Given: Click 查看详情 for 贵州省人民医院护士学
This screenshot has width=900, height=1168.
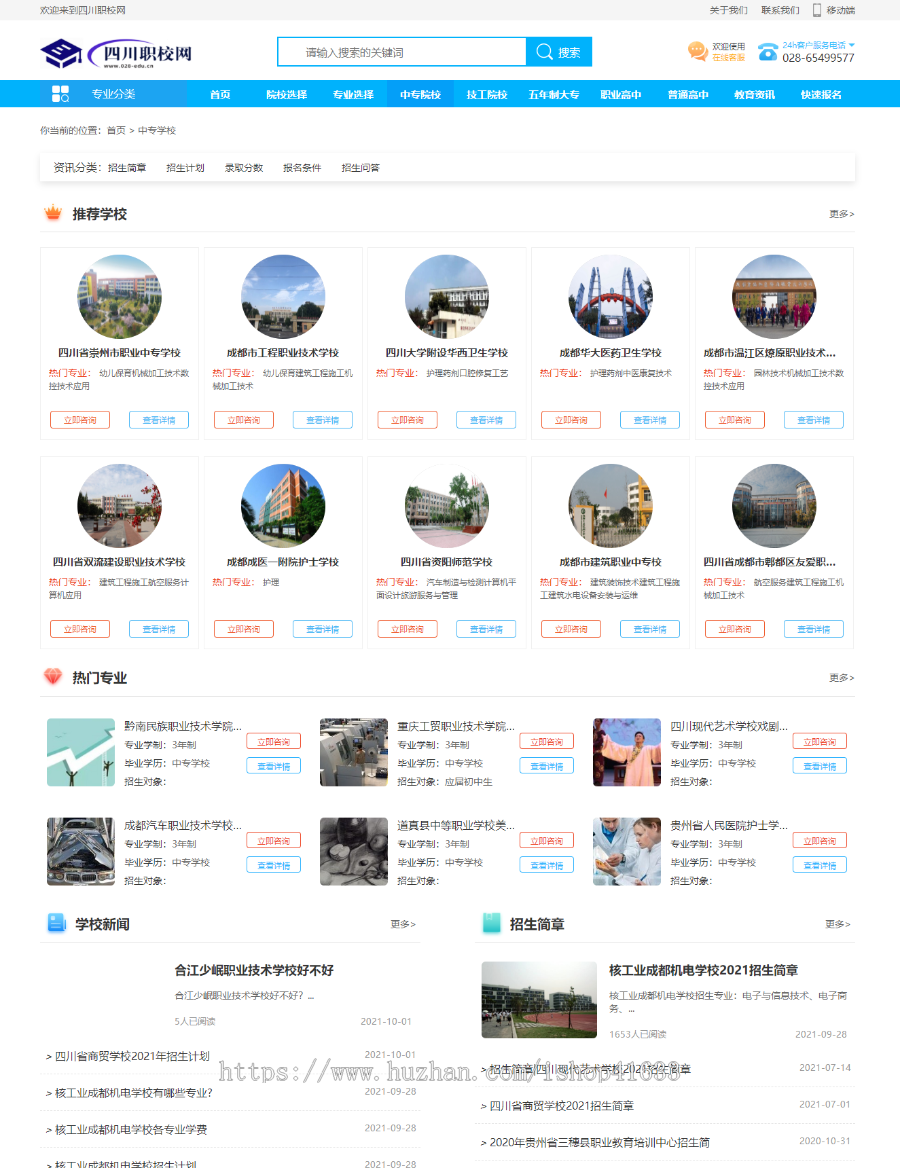Looking at the screenshot, I should [820, 865].
